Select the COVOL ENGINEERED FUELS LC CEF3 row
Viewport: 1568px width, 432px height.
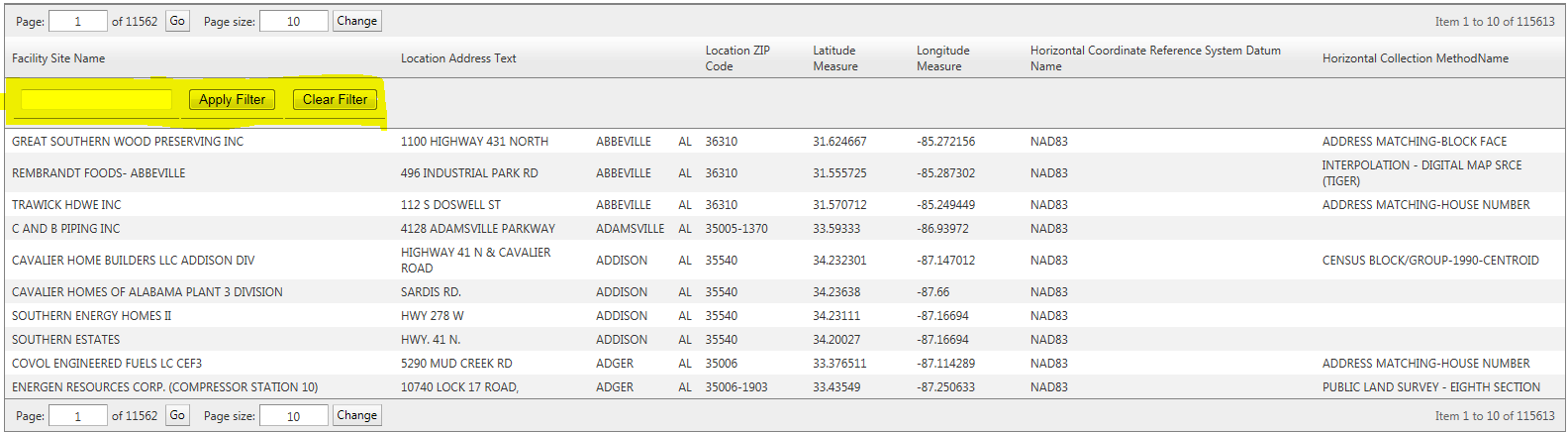(785, 363)
